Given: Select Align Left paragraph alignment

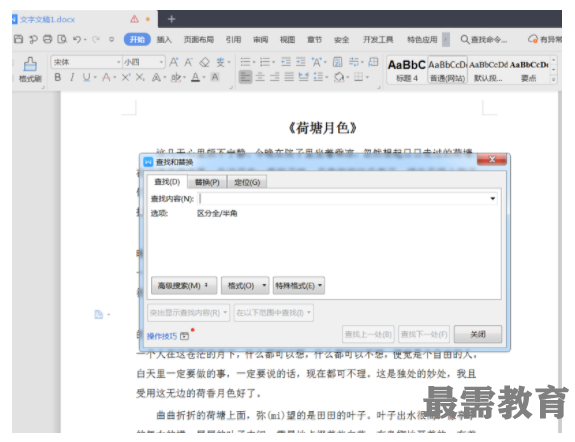Looking at the screenshot, I should (245, 77).
